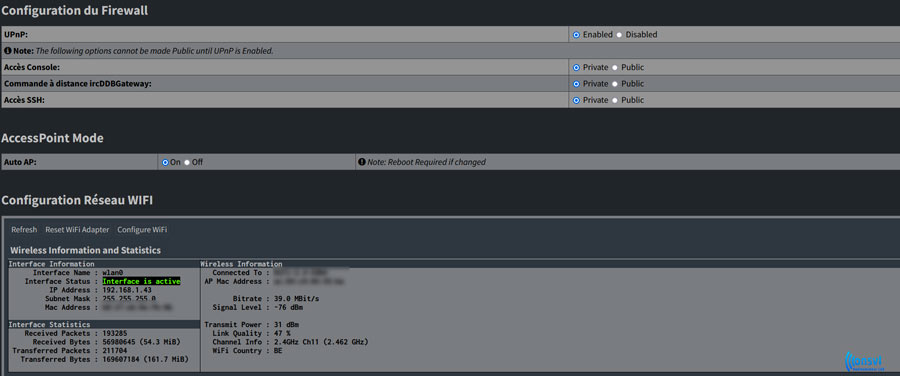Select Private for Accès Console

click(x=576, y=67)
